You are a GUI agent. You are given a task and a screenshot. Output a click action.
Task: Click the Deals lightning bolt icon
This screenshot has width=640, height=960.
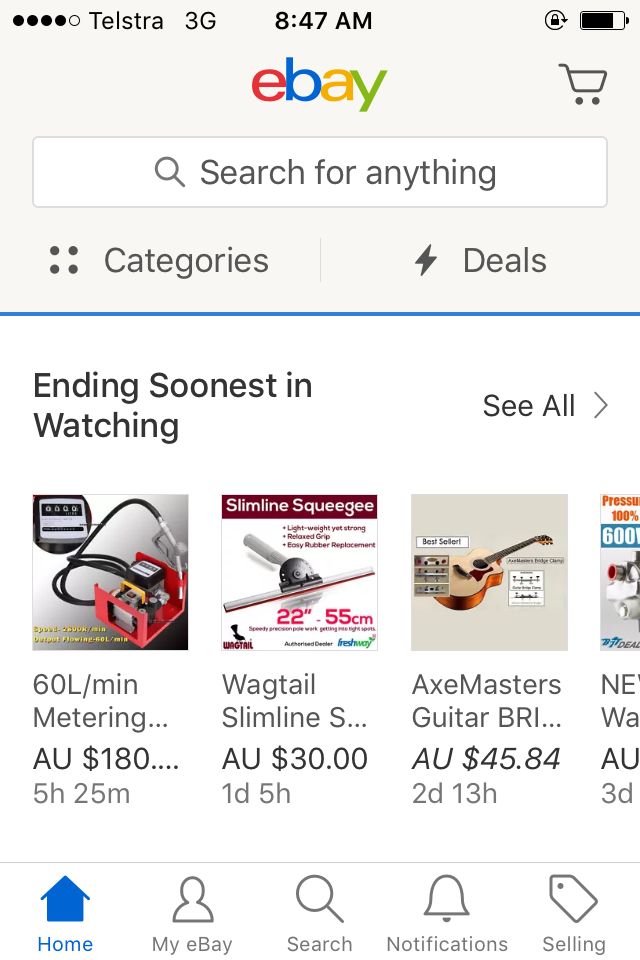(x=426, y=261)
